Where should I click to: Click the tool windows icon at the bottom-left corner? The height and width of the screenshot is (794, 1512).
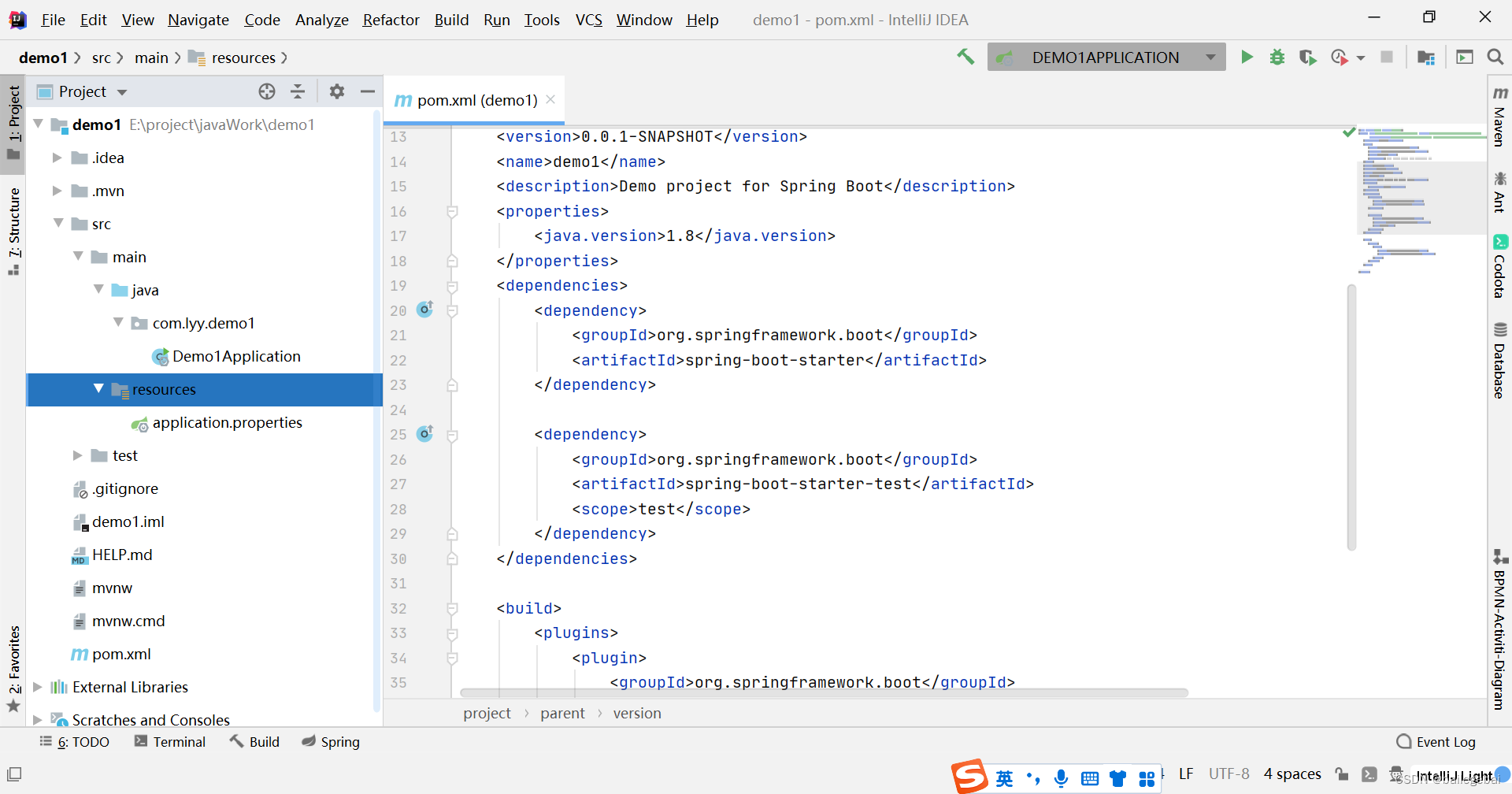14,774
